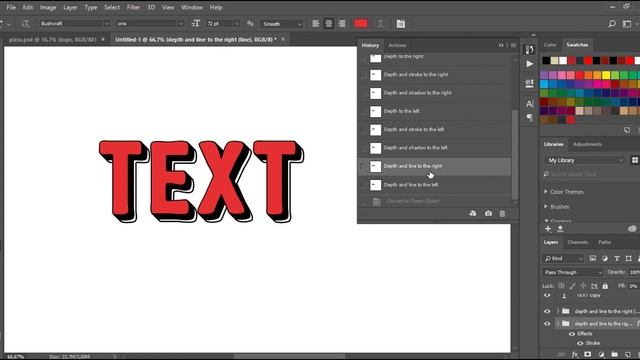The width and height of the screenshot is (640, 360).
Task: Create new group folder icon
Action: 614,355
